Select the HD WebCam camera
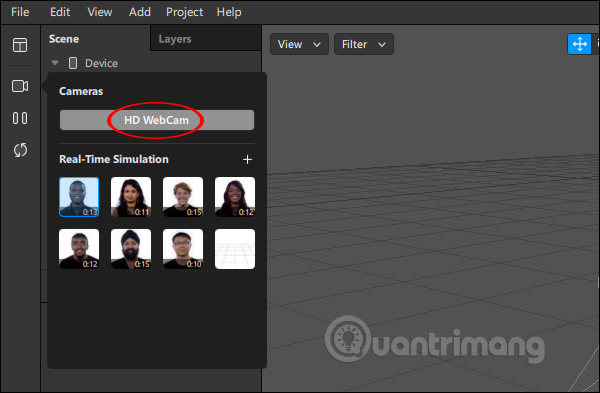 [x=157, y=120]
